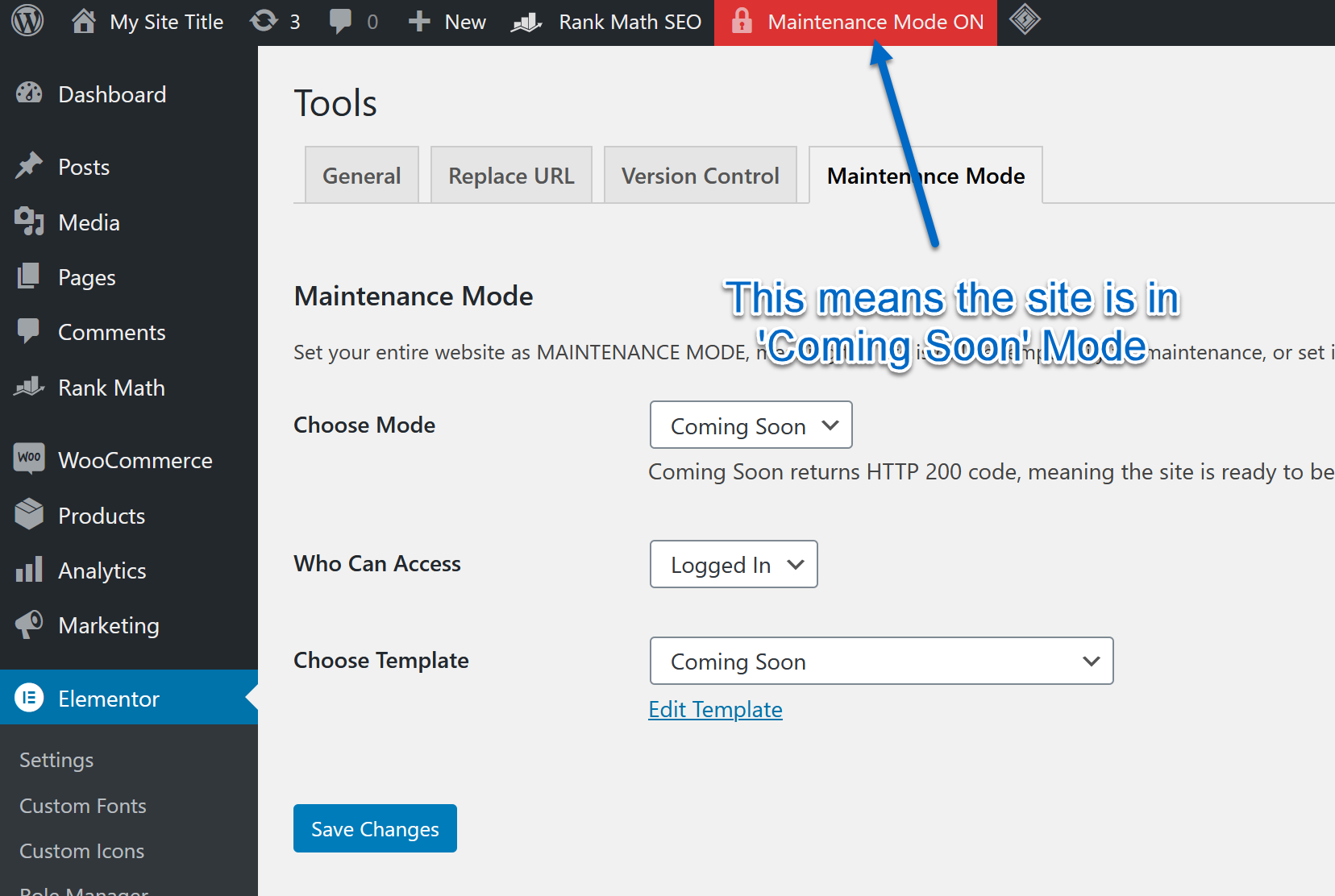Screen dimensions: 1335x896
Task: Click the Rank Math sidebar icon
Action: 29,387
